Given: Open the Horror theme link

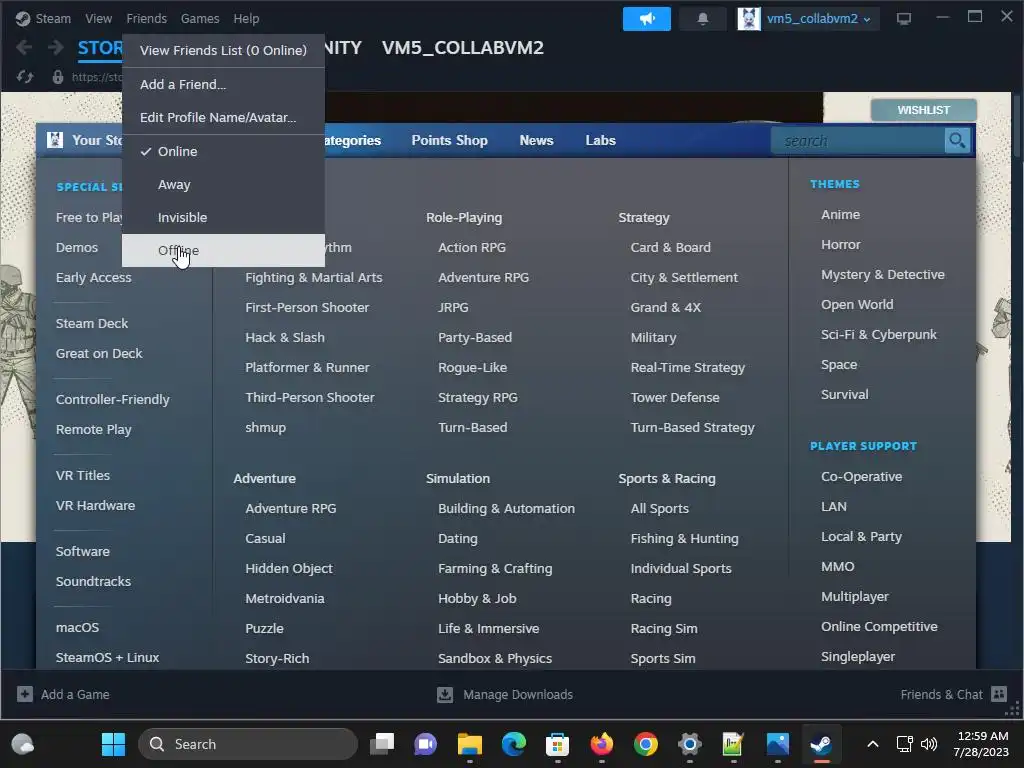Looking at the screenshot, I should click(x=840, y=244).
